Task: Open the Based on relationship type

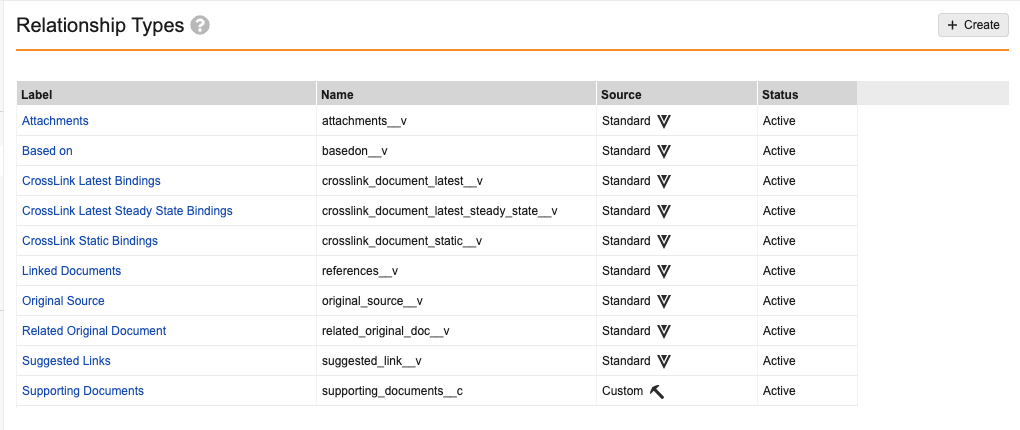Action: pyautogui.click(x=47, y=151)
